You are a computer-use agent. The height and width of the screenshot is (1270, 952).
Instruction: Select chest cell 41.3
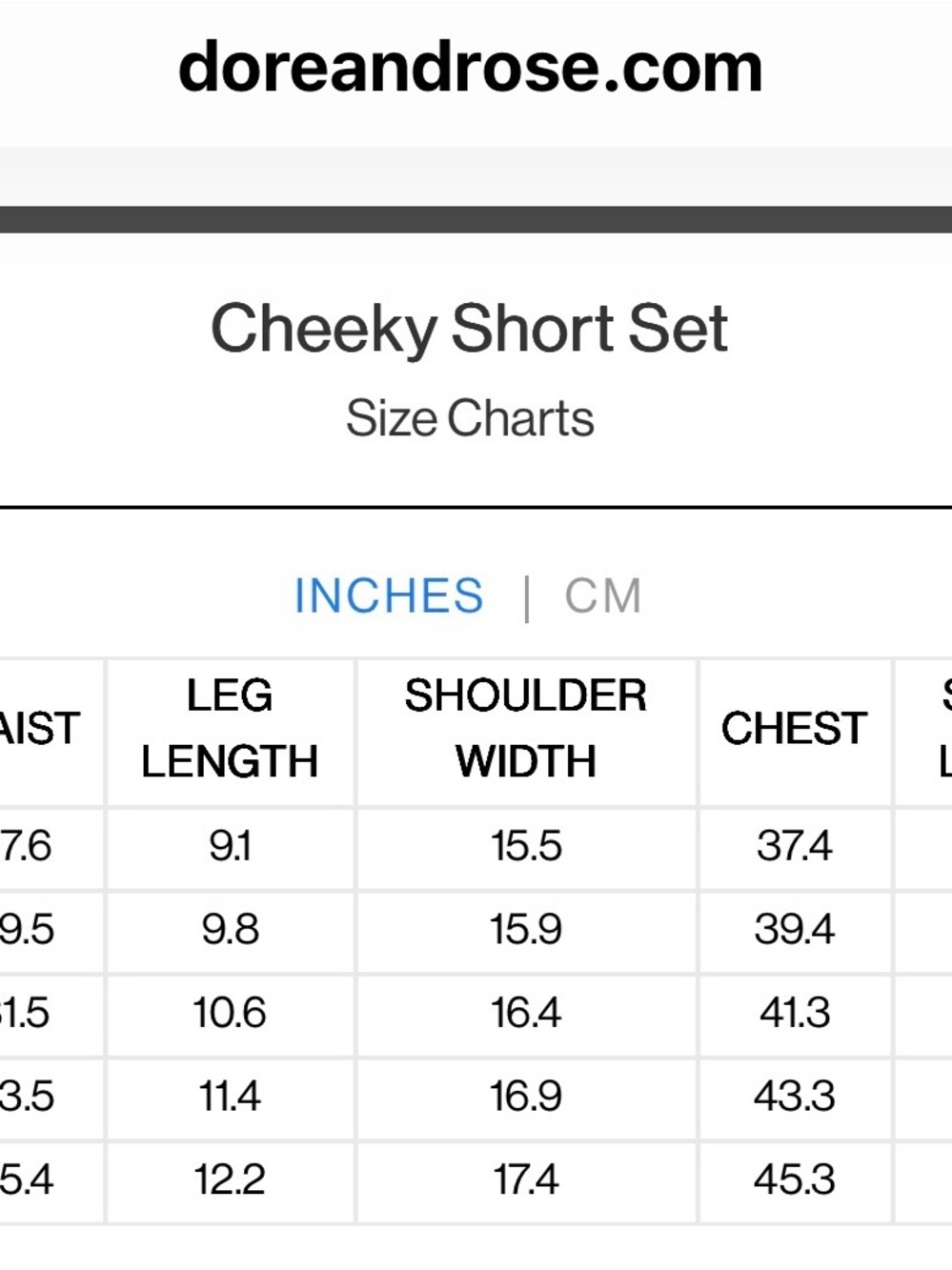coord(795,1014)
